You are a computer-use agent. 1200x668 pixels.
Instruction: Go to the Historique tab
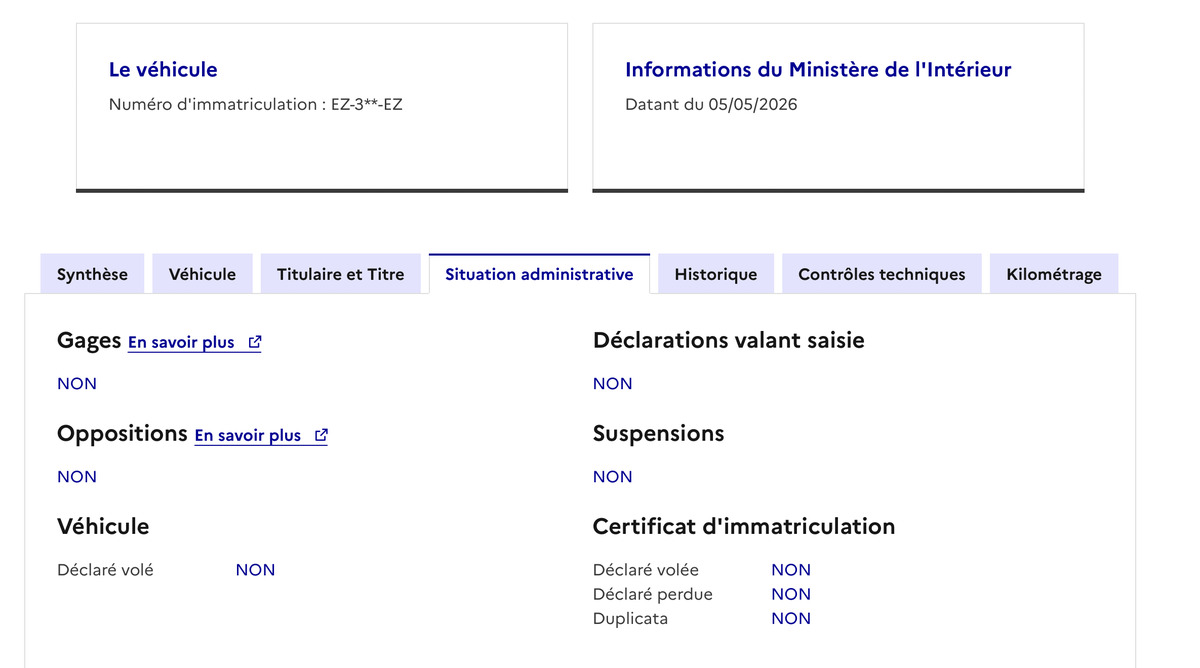[716, 274]
